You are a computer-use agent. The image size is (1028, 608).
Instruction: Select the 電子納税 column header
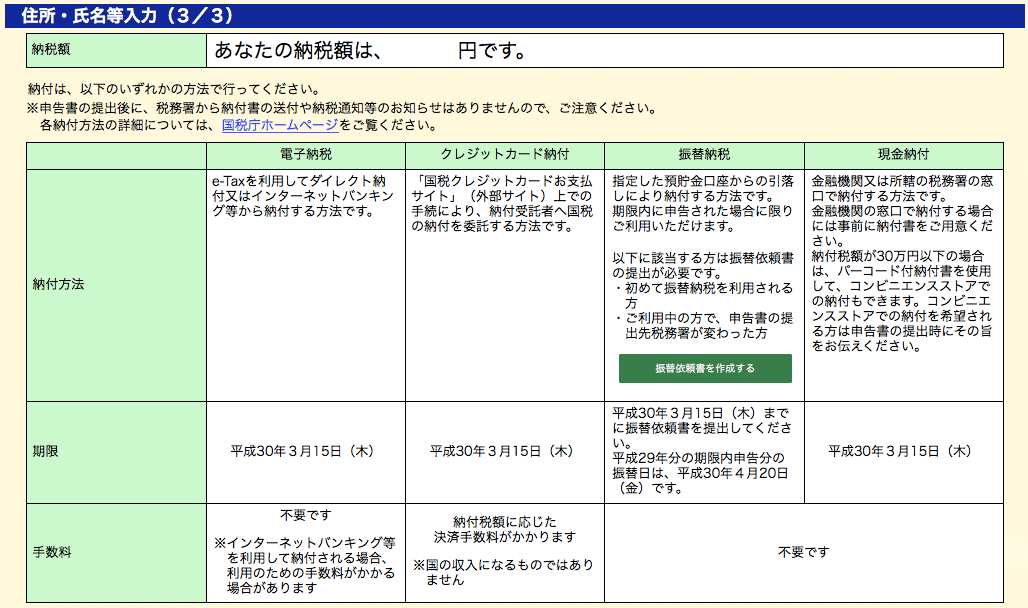pyautogui.click(x=305, y=155)
